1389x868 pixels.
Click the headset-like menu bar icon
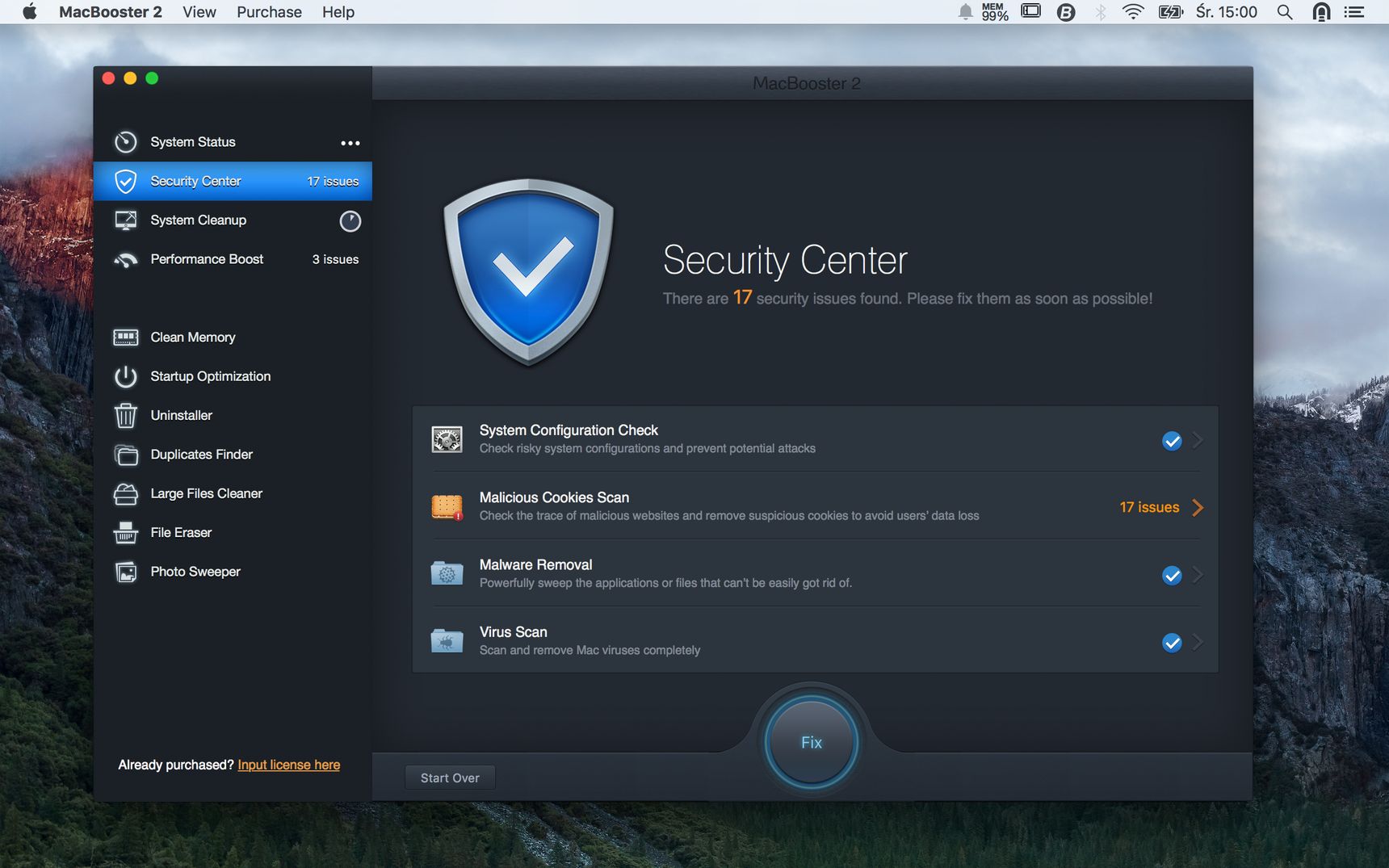click(x=1321, y=11)
